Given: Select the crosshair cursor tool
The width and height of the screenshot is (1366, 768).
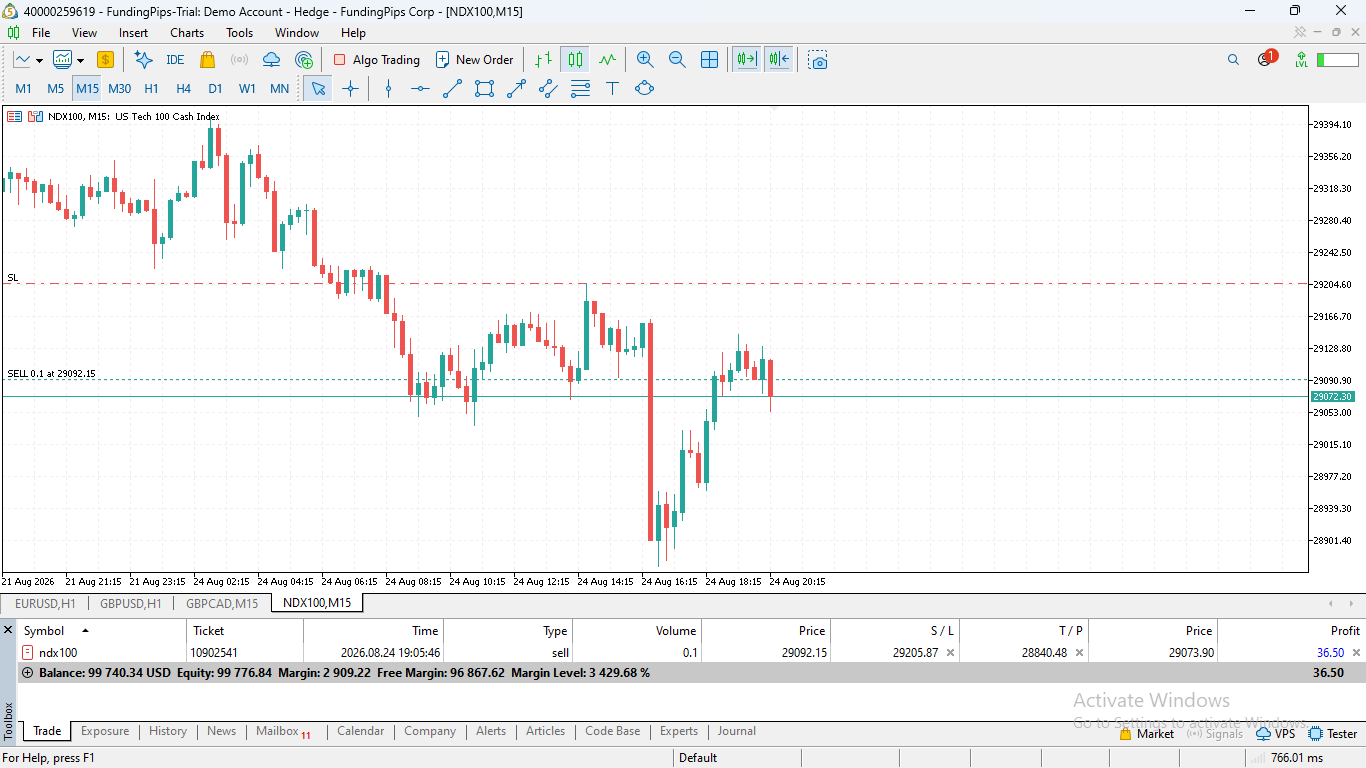Looking at the screenshot, I should (350, 88).
